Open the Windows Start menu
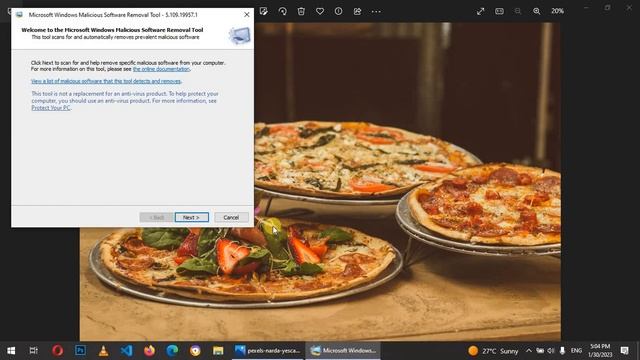The height and width of the screenshot is (360, 640). 11,351
